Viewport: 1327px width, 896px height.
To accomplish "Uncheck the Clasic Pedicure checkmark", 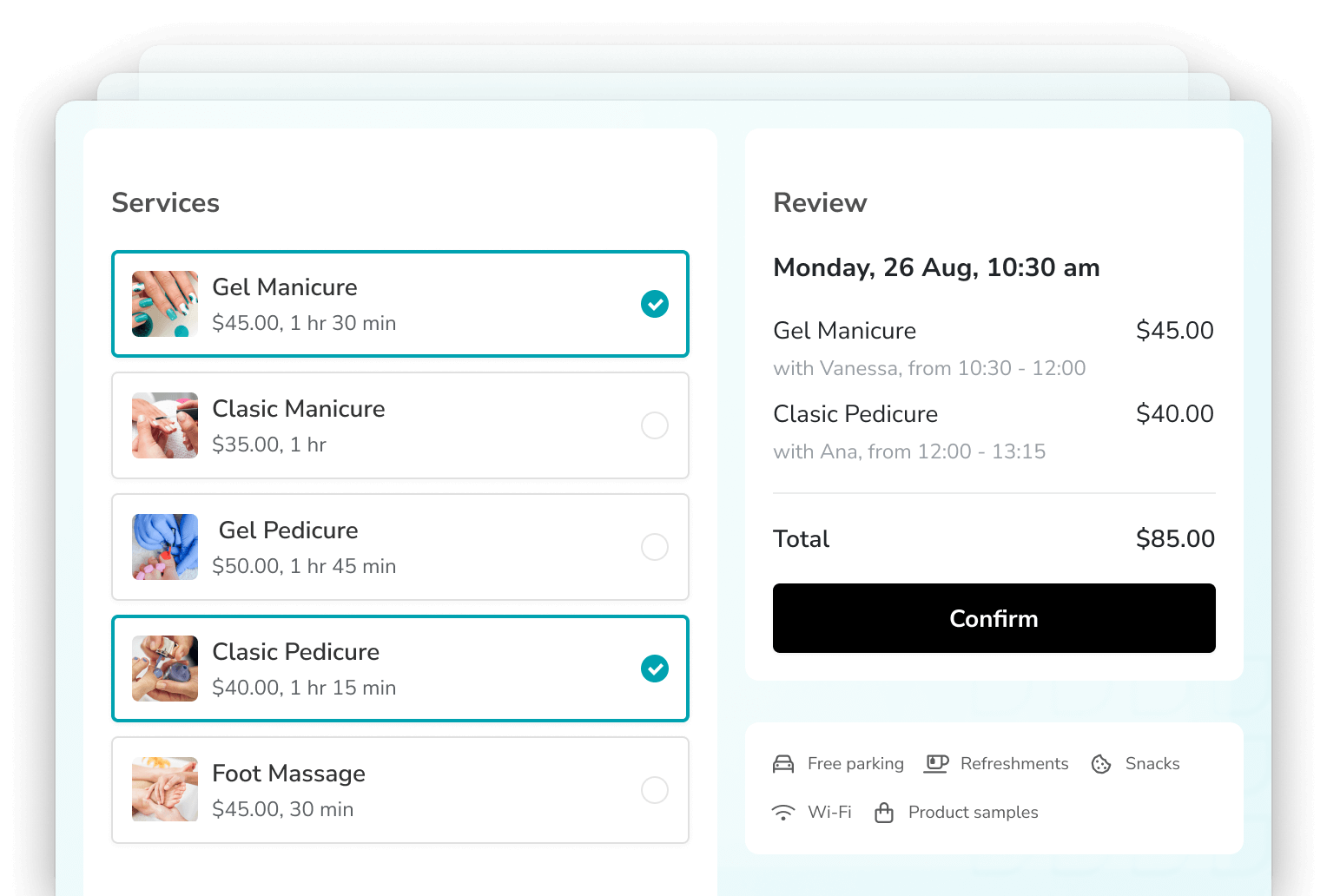I will click(x=655, y=669).
